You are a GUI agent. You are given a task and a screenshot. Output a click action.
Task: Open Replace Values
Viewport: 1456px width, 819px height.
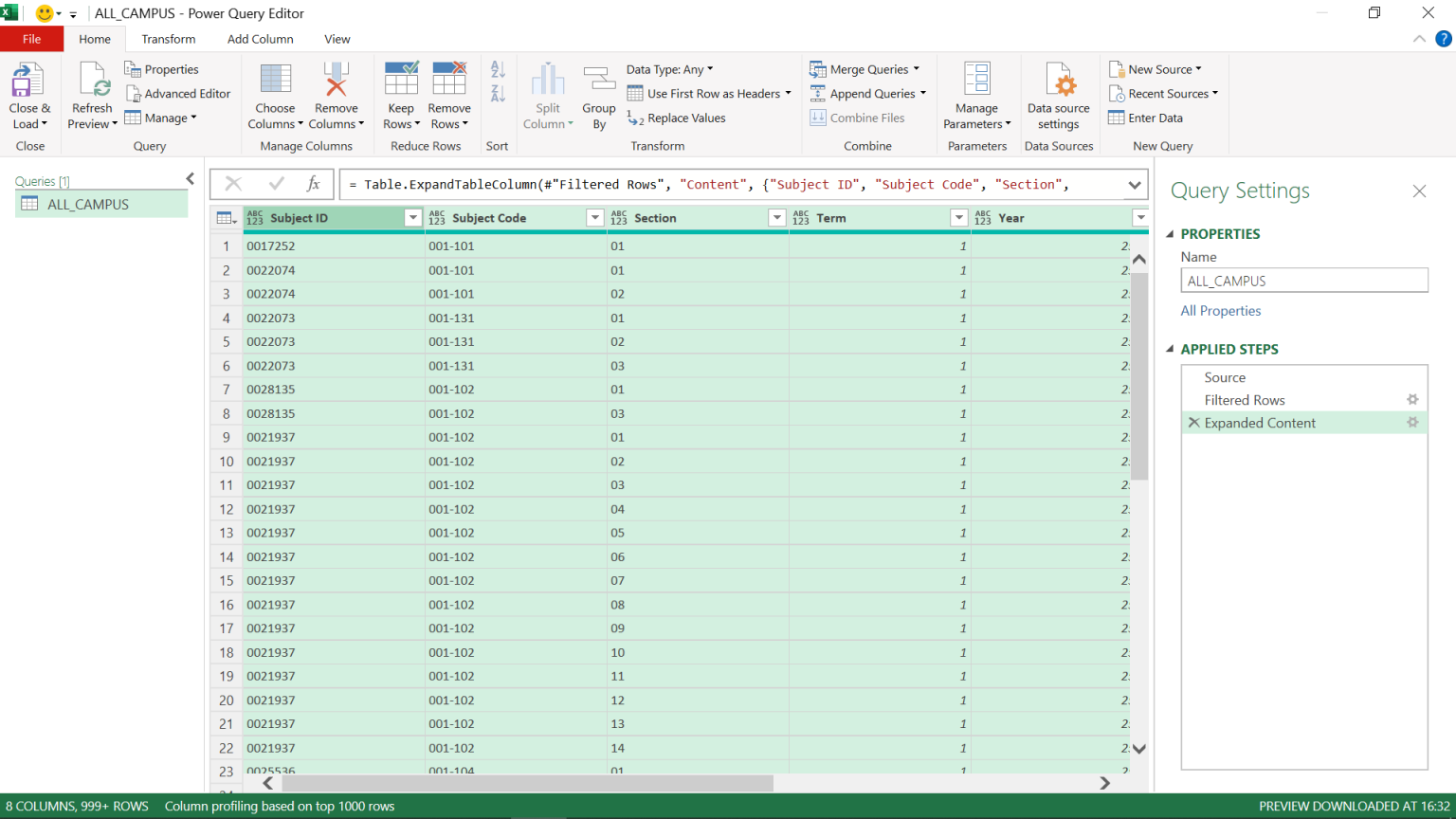[x=684, y=118]
